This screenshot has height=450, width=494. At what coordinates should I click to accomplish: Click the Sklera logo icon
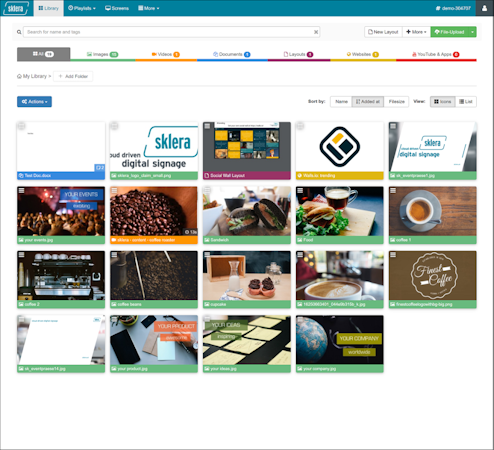[x=15, y=8]
